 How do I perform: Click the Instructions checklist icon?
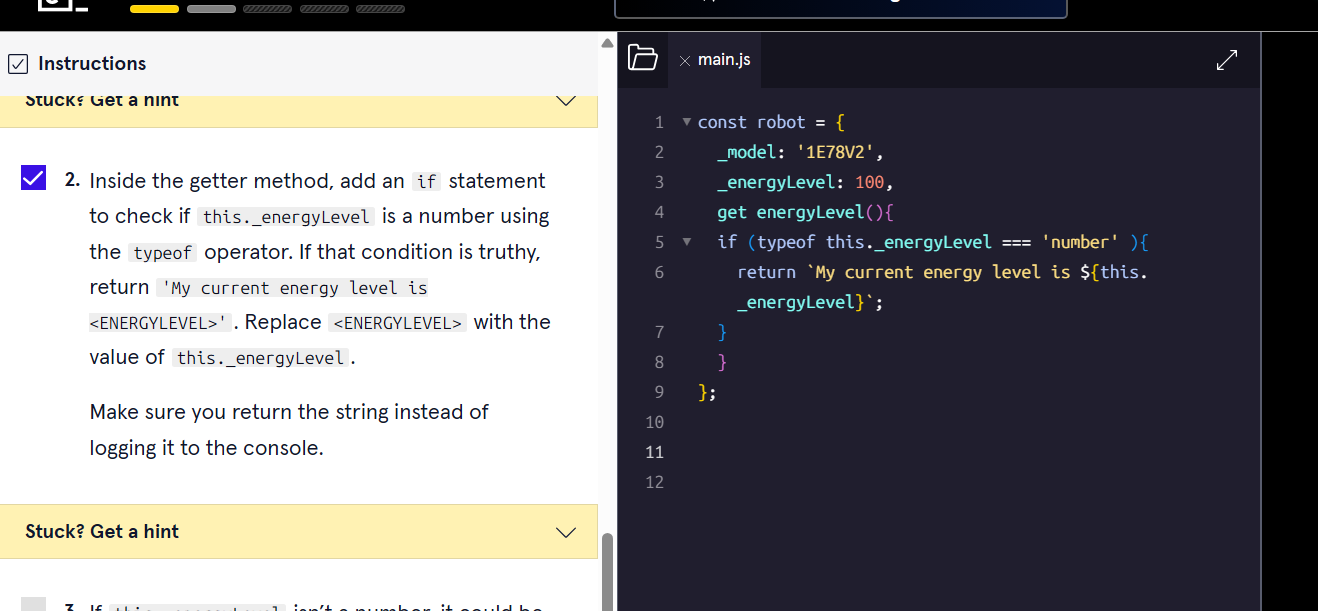click(x=18, y=64)
